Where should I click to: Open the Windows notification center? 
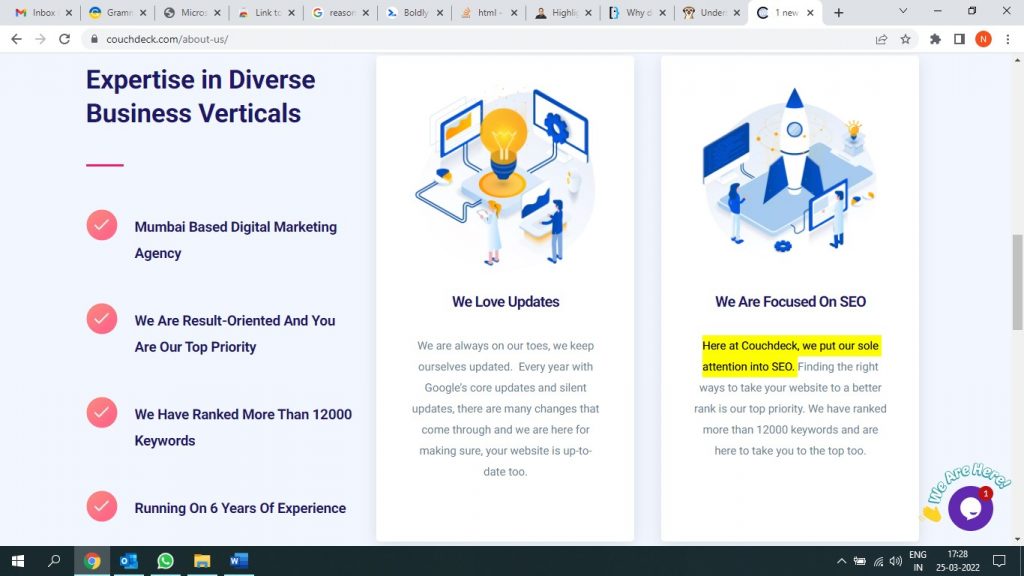tap(999, 561)
